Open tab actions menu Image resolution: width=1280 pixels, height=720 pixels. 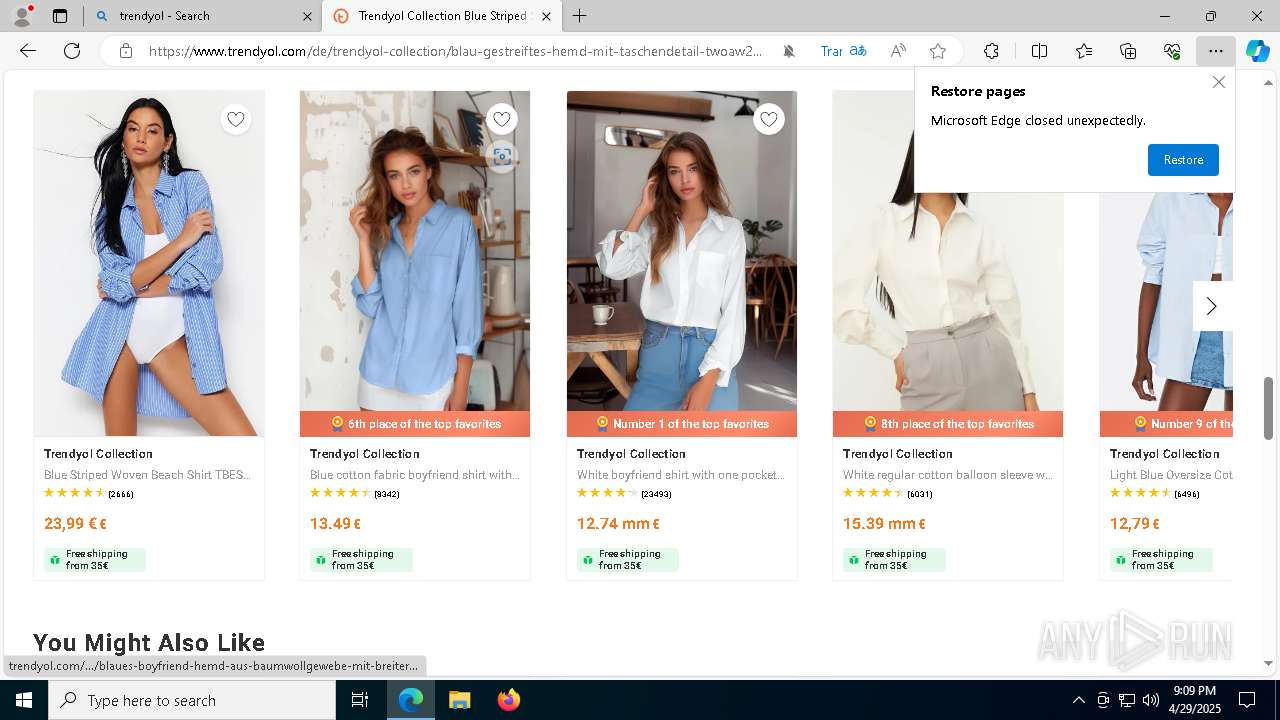(x=60, y=16)
